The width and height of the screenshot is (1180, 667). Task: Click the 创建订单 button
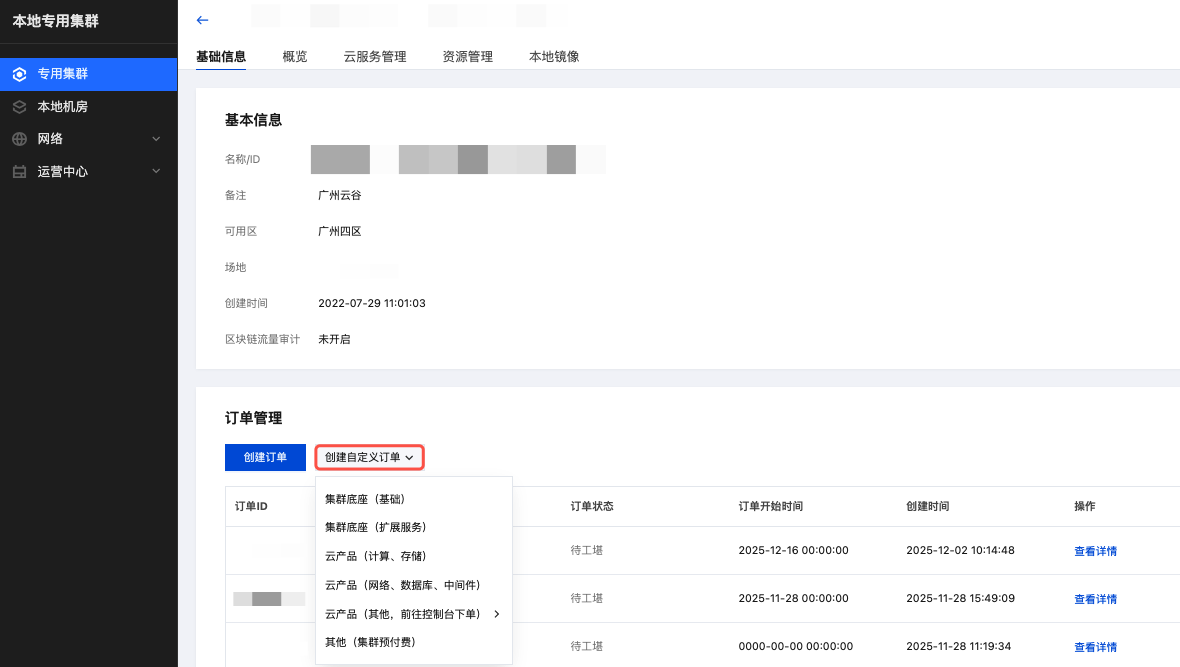tap(265, 457)
